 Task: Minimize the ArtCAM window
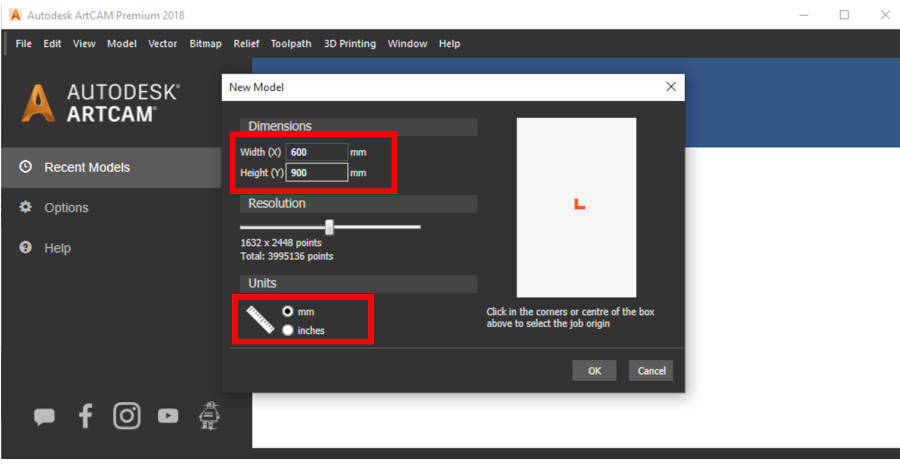pyautogui.click(x=804, y=16)
